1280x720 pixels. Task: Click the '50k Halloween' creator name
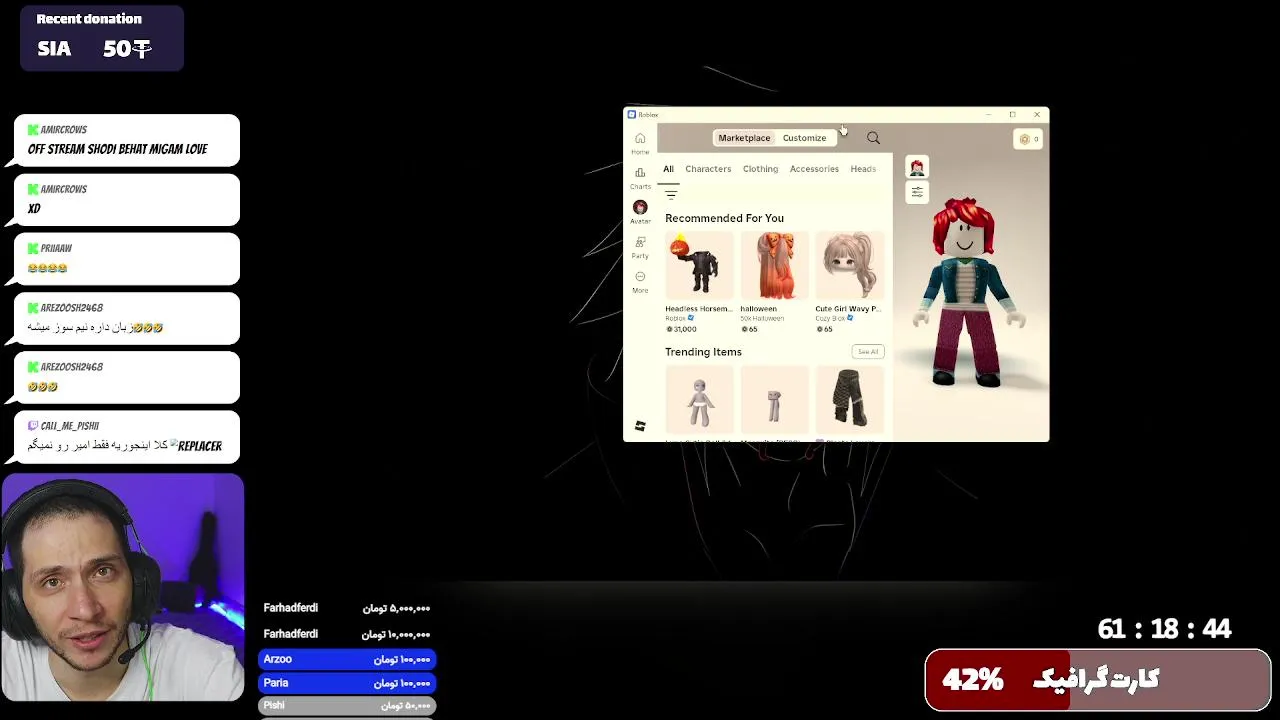coord(762,318)
